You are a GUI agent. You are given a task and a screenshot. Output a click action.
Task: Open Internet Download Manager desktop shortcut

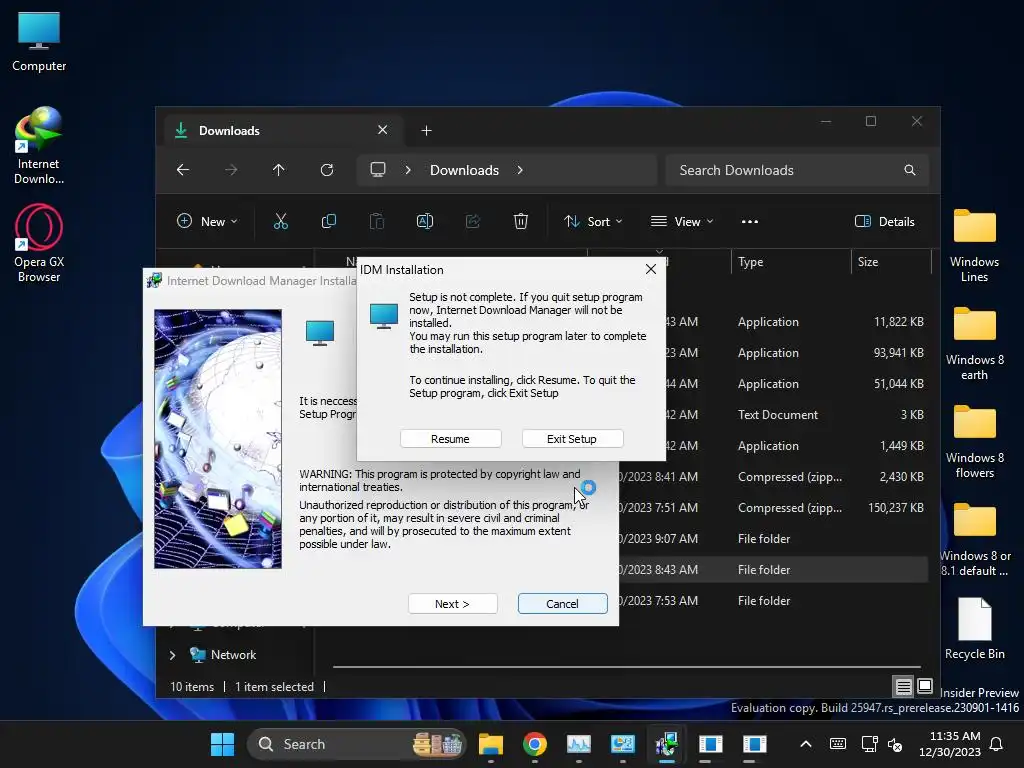(39, 146)
